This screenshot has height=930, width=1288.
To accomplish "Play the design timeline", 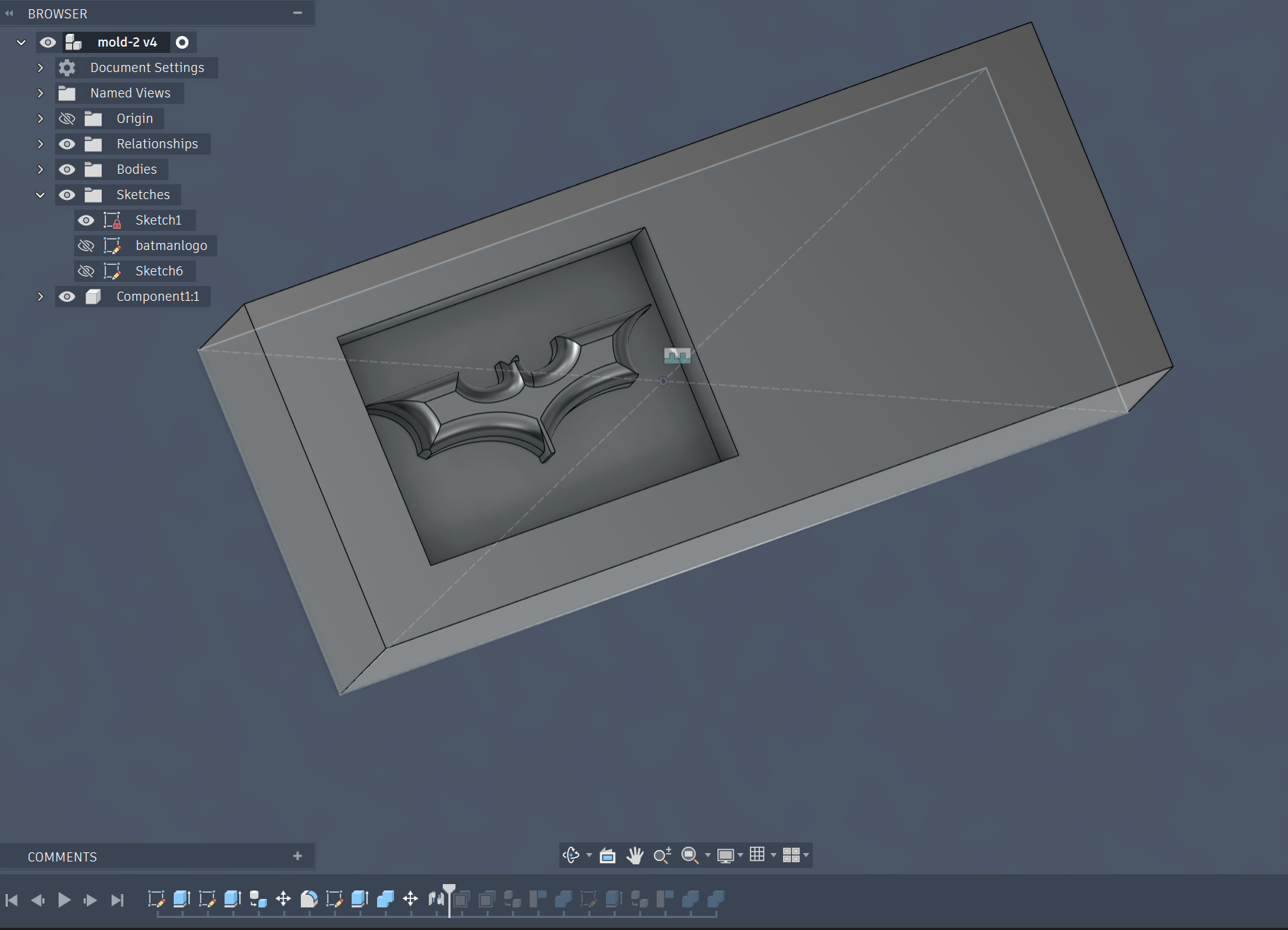I will tap(64, 900).
